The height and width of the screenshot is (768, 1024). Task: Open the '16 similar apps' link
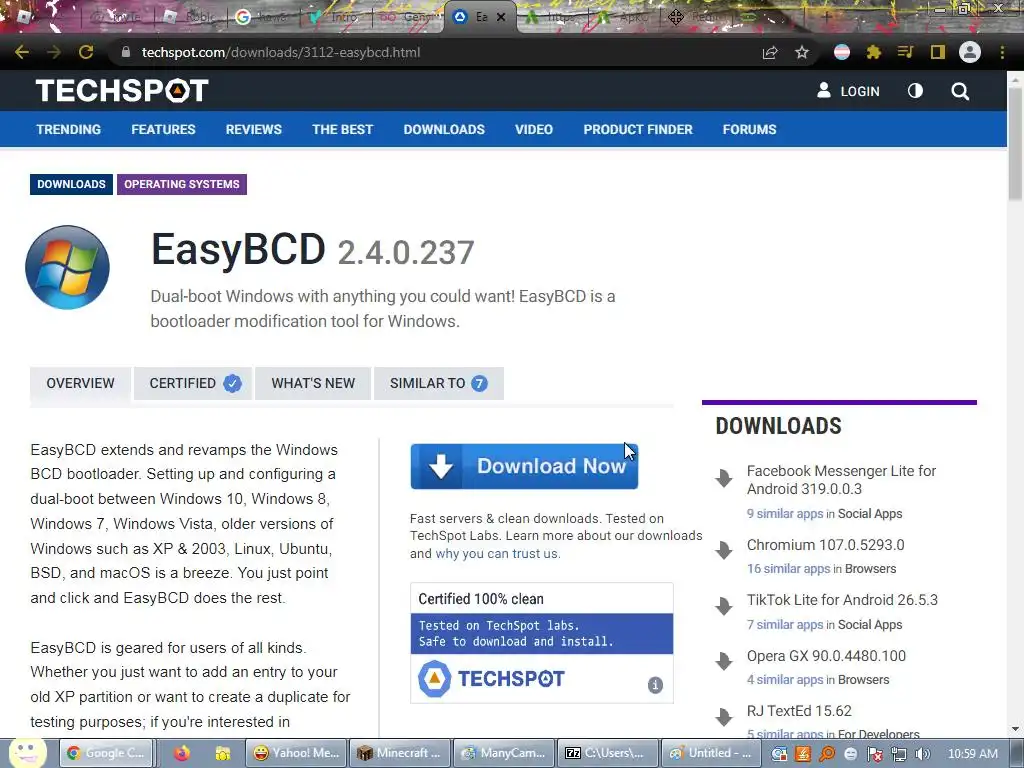tap(788, 569)
